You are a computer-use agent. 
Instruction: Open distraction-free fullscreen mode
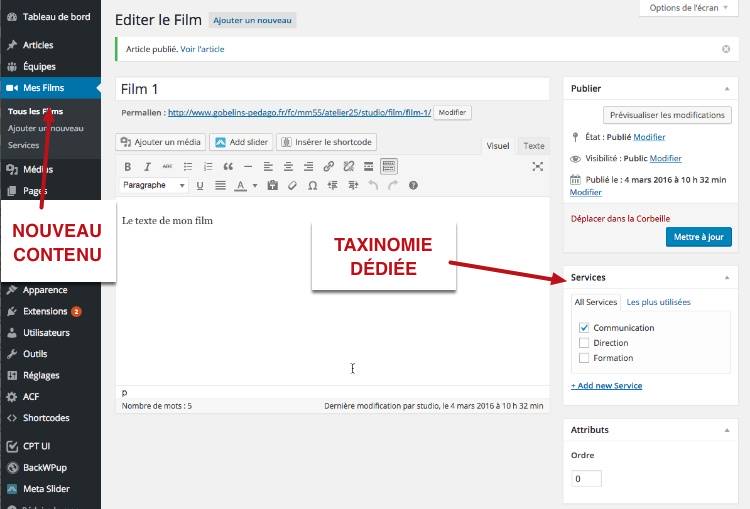(x=538, y=166)
